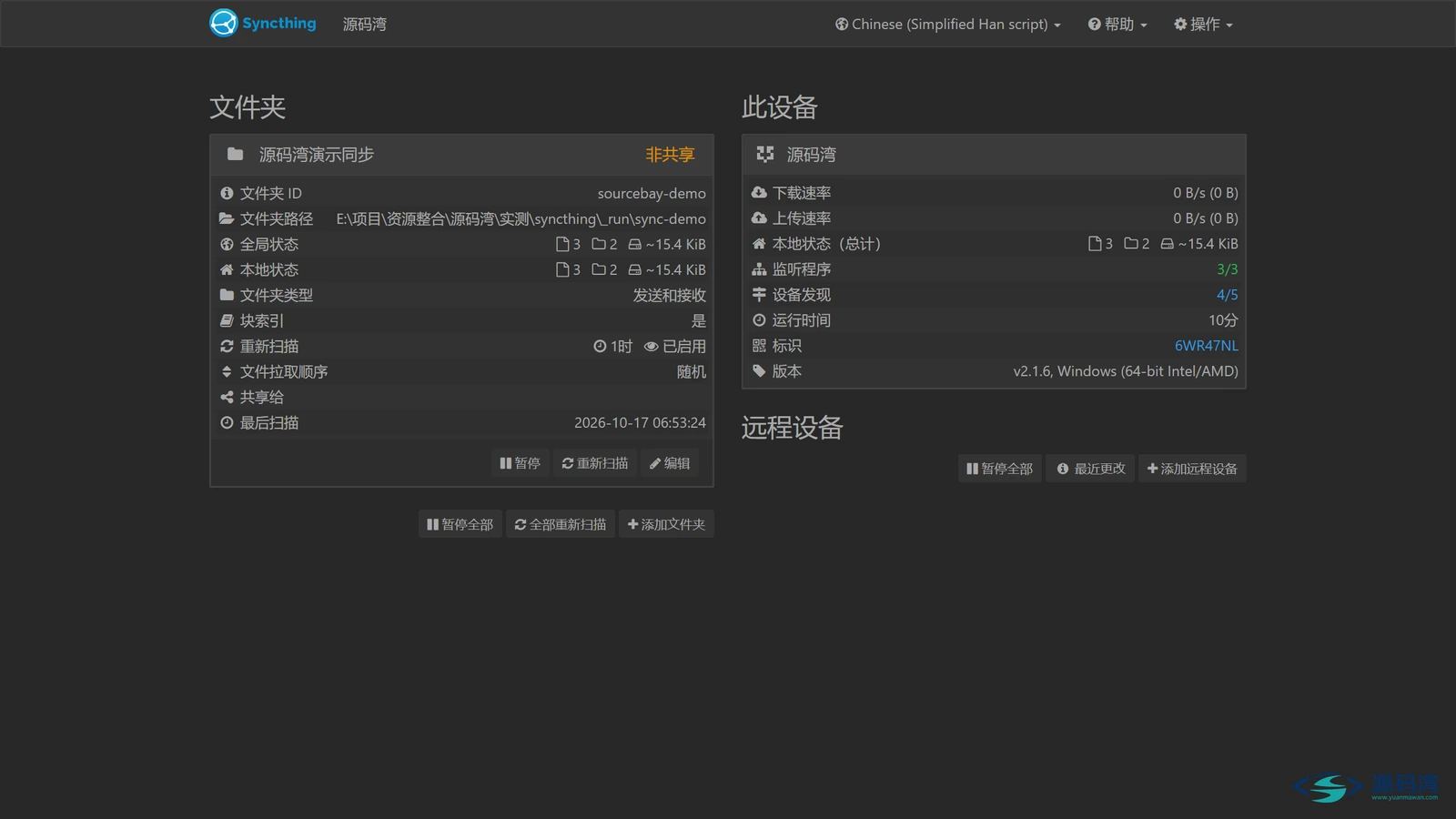The height and width of the screenshot is (819, 1456).
Task: Click the refresh icon beside 重新扫描 row label
Action: pos(227,346)
